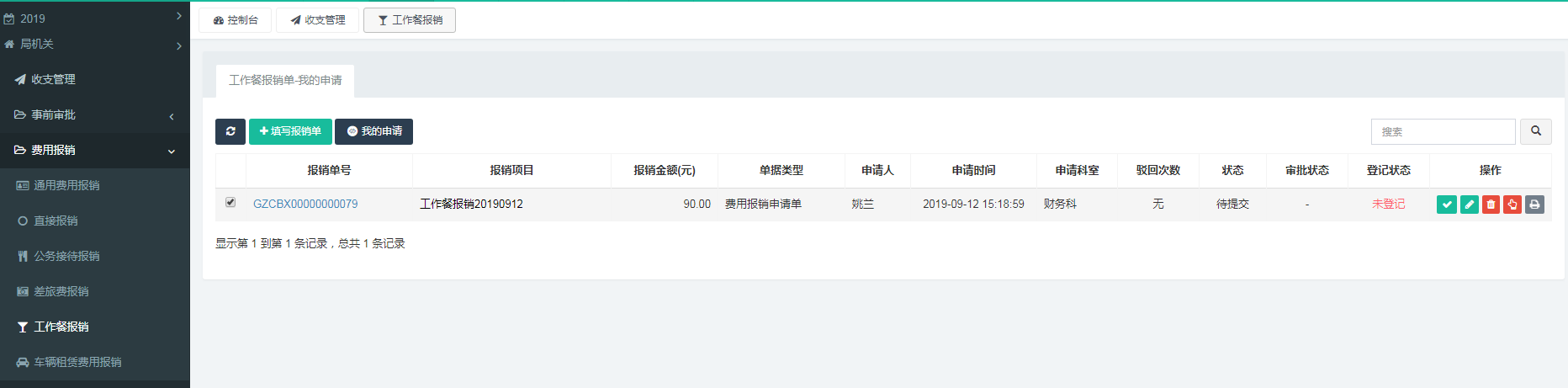Screen dimensions: 1568x388
Task: Click the red 未登记 status text
Action: [x=1389, y=204]
